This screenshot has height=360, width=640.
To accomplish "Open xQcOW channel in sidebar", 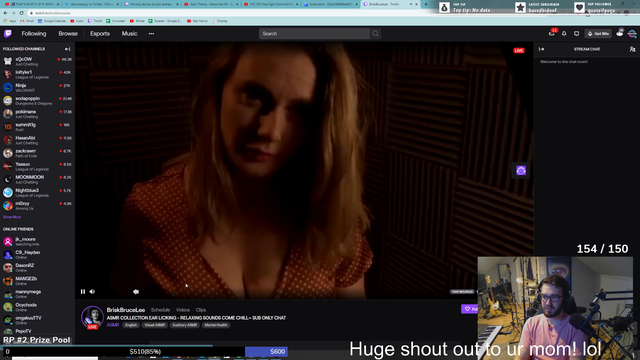I will coord(37,61).
